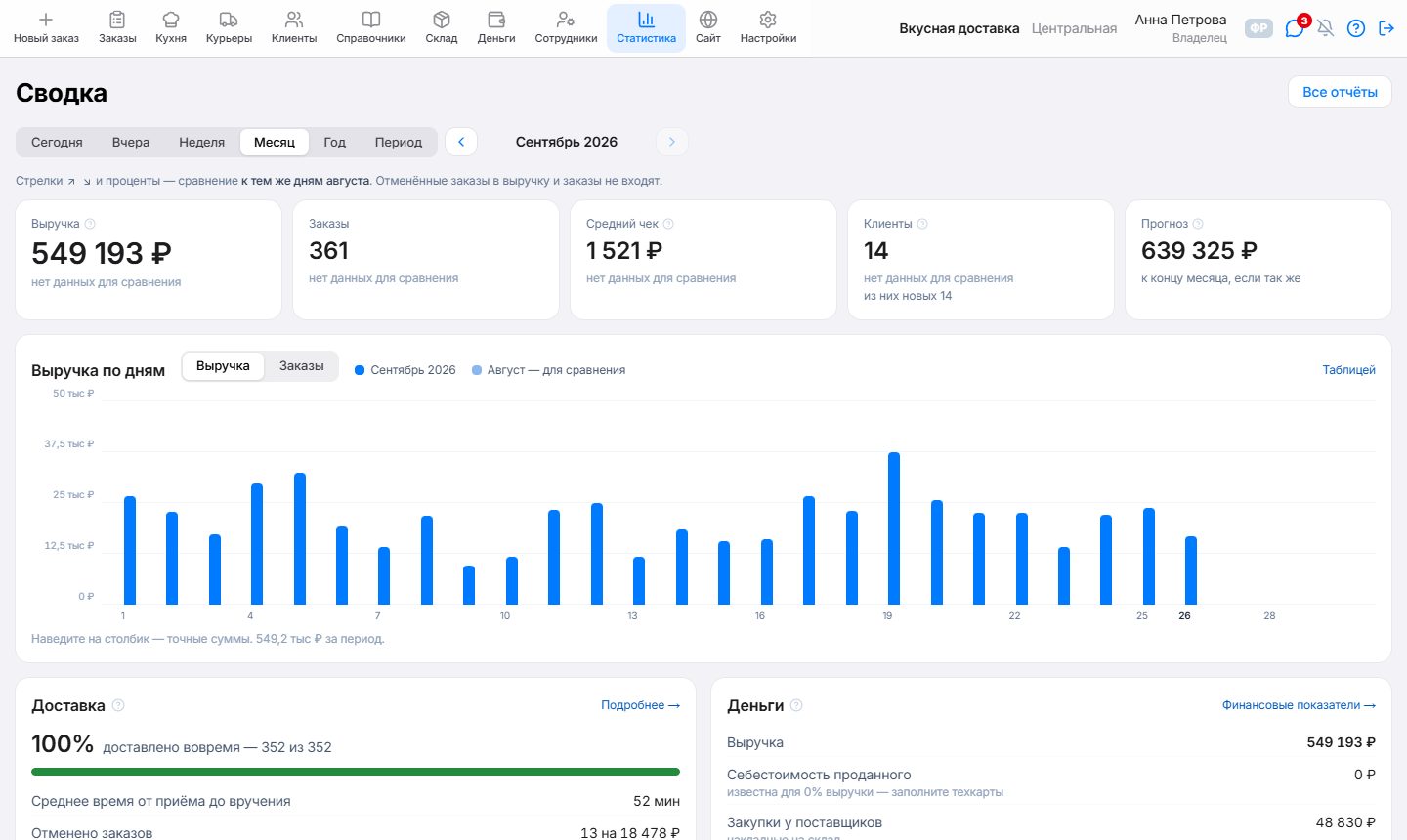This screenshot has width=1407, height=840.
Task: Select the Вчера period tab
Action: coord(131,142)
